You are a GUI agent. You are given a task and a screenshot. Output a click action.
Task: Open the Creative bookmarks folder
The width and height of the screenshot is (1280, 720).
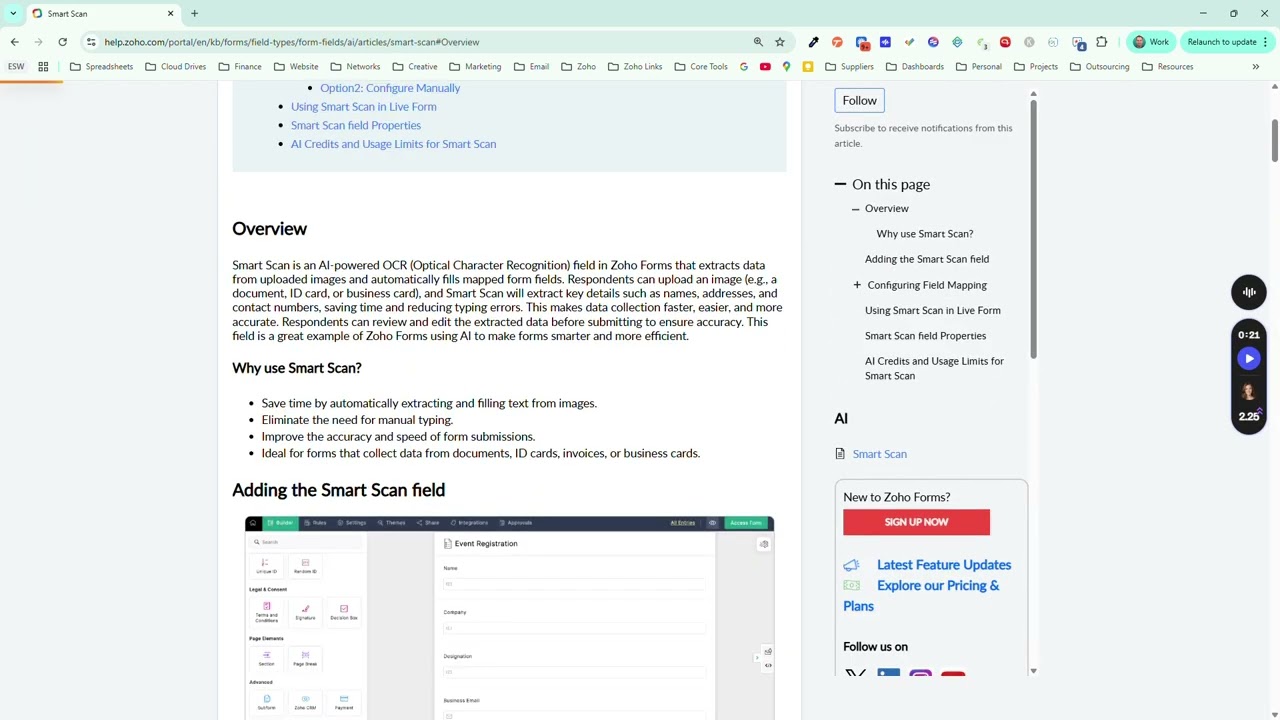click(415, 67)
